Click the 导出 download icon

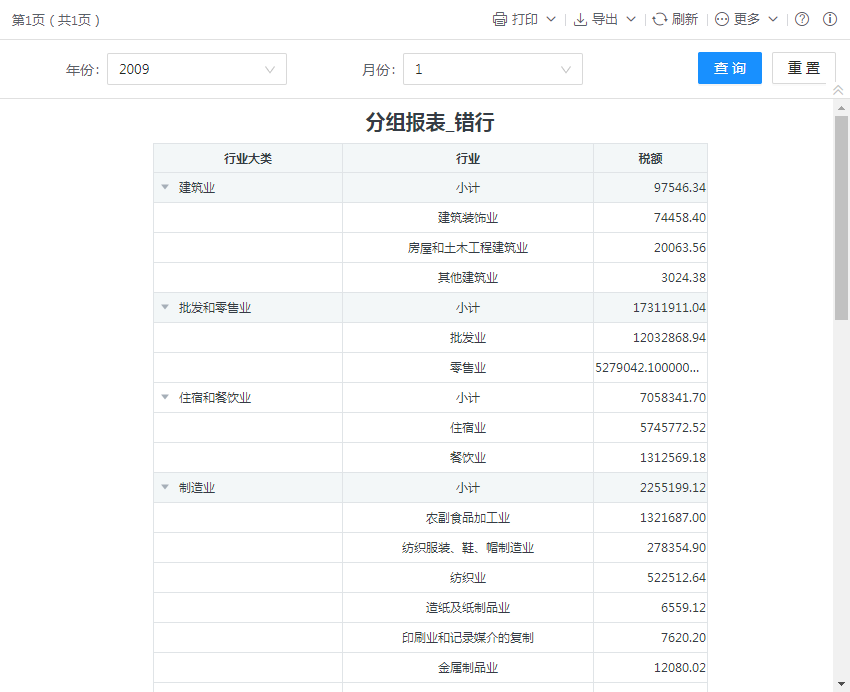click(581, 20)
